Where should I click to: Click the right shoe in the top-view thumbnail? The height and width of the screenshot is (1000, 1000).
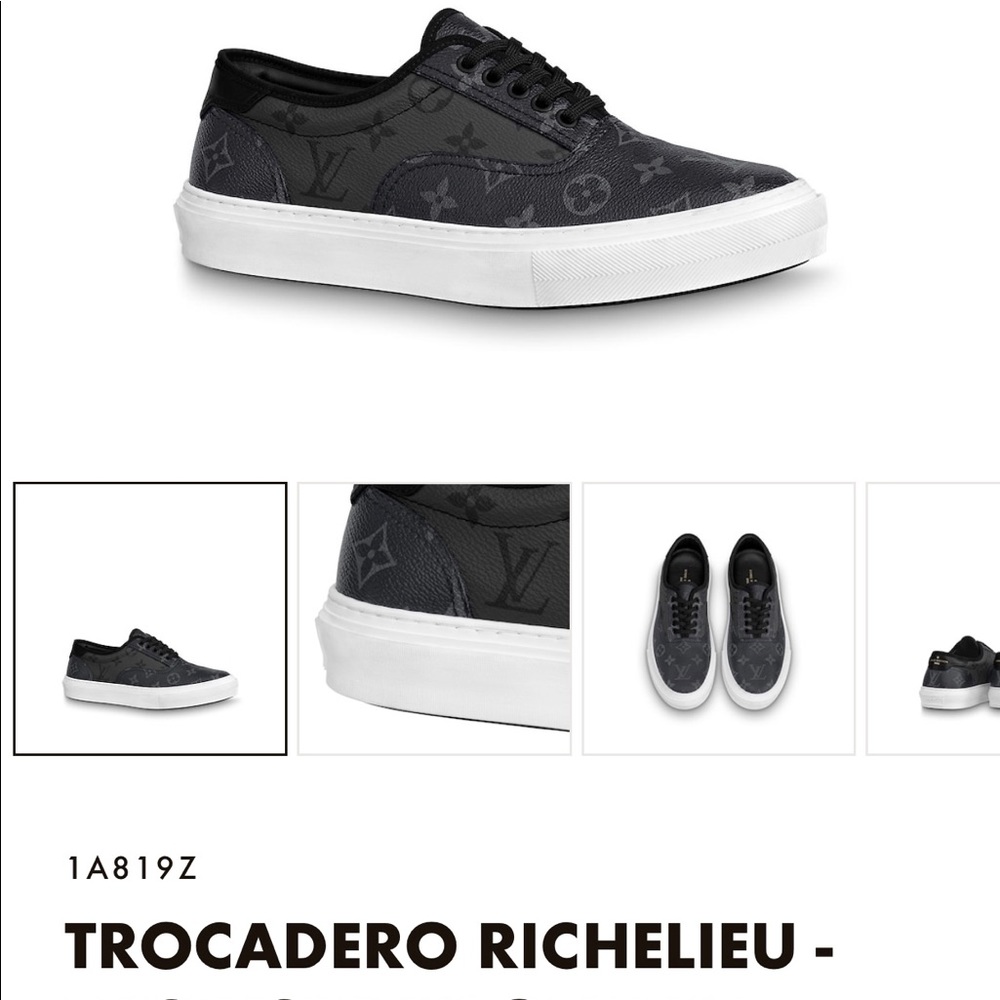[757, 622]
